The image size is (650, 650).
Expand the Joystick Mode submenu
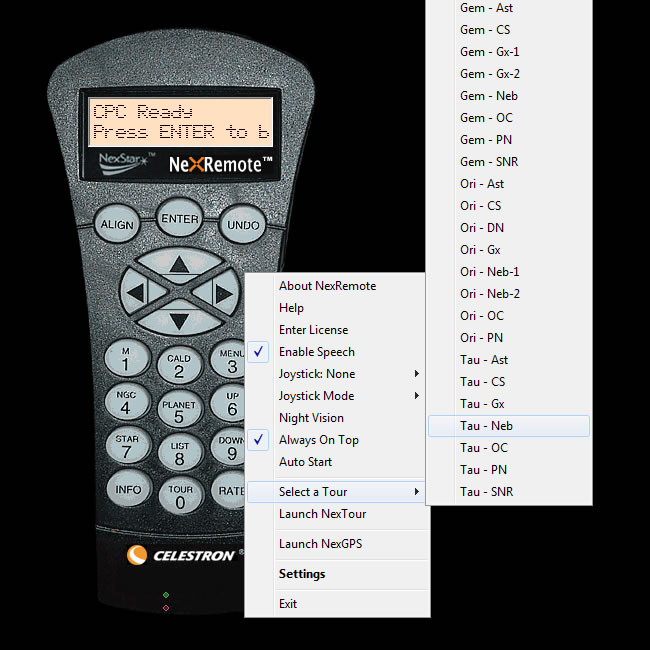(335, 395)
